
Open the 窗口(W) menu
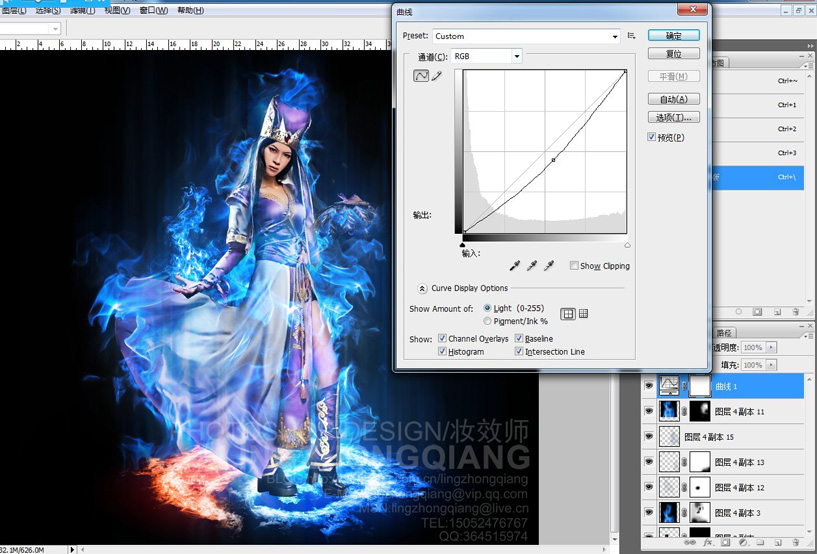click(154, 10)
